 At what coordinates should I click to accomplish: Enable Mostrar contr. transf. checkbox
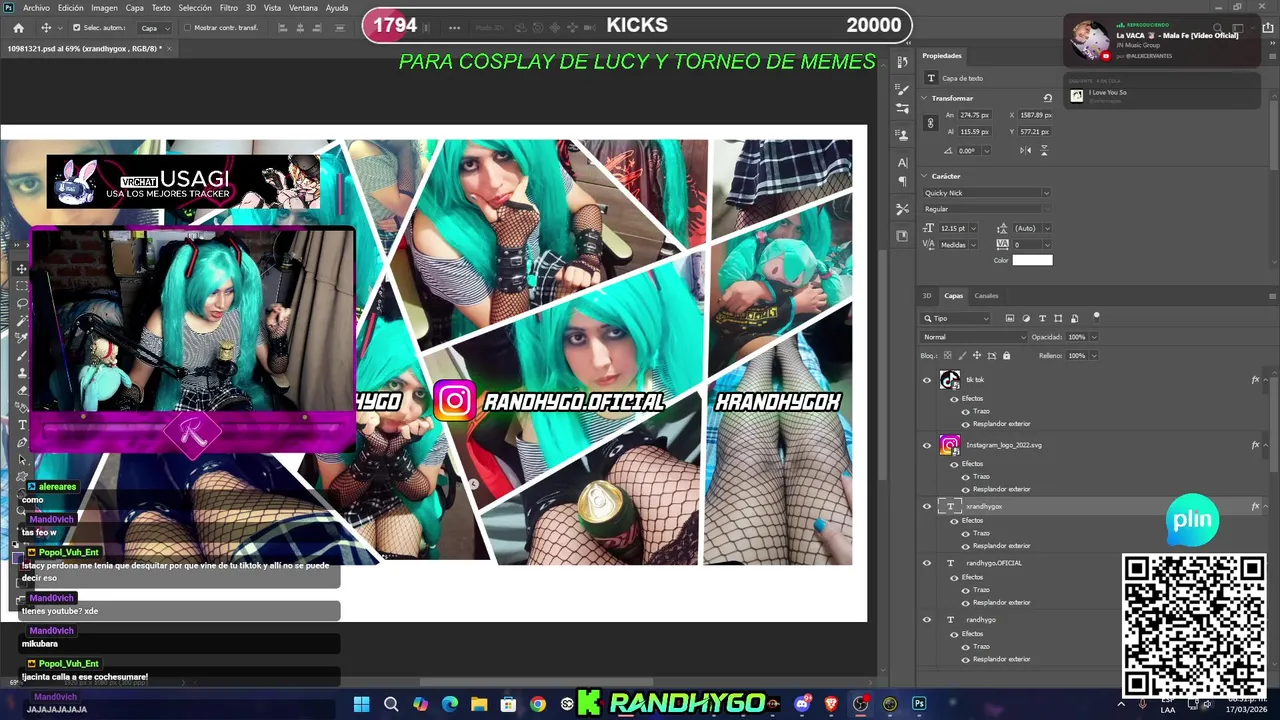[187, 28]
